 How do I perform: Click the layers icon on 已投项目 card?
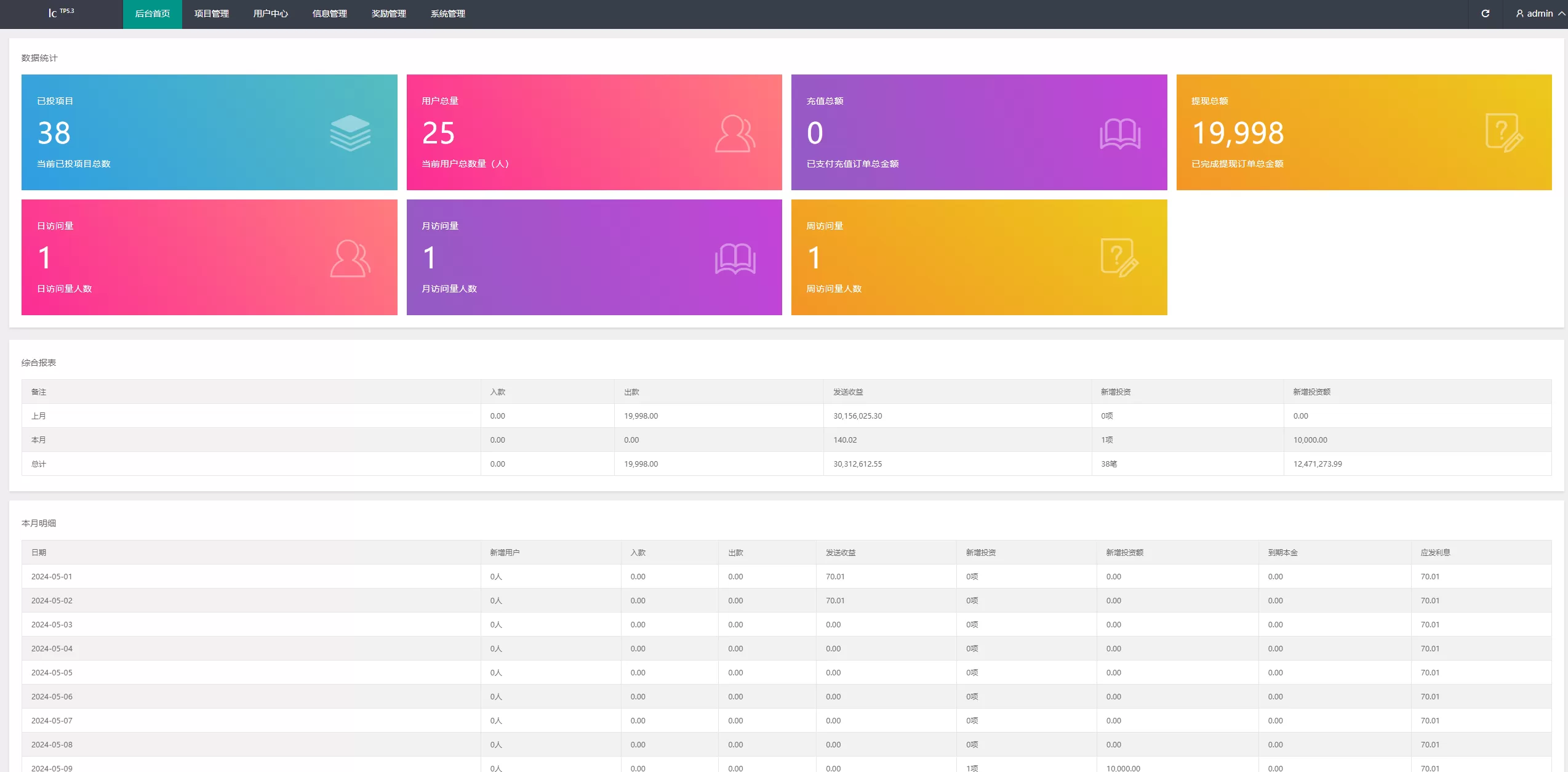click(x=350, y=133)
